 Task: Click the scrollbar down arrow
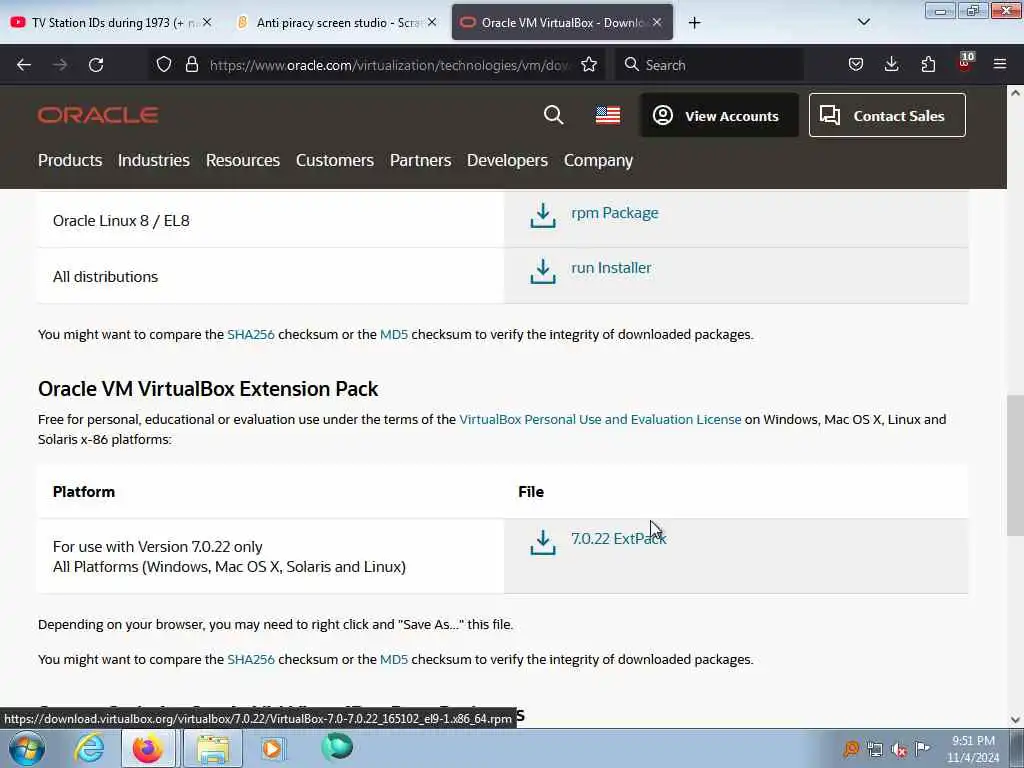pyautogui.click(x=1015, y=720)
